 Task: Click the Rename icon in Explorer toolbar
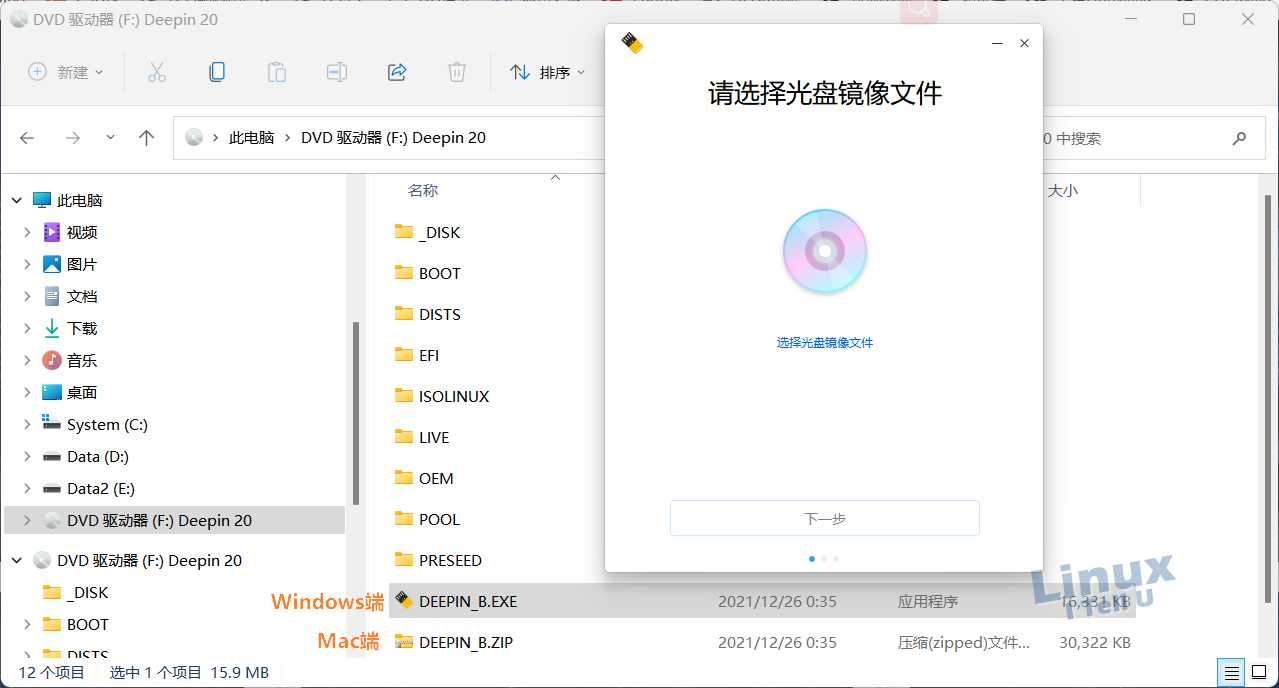337,72
